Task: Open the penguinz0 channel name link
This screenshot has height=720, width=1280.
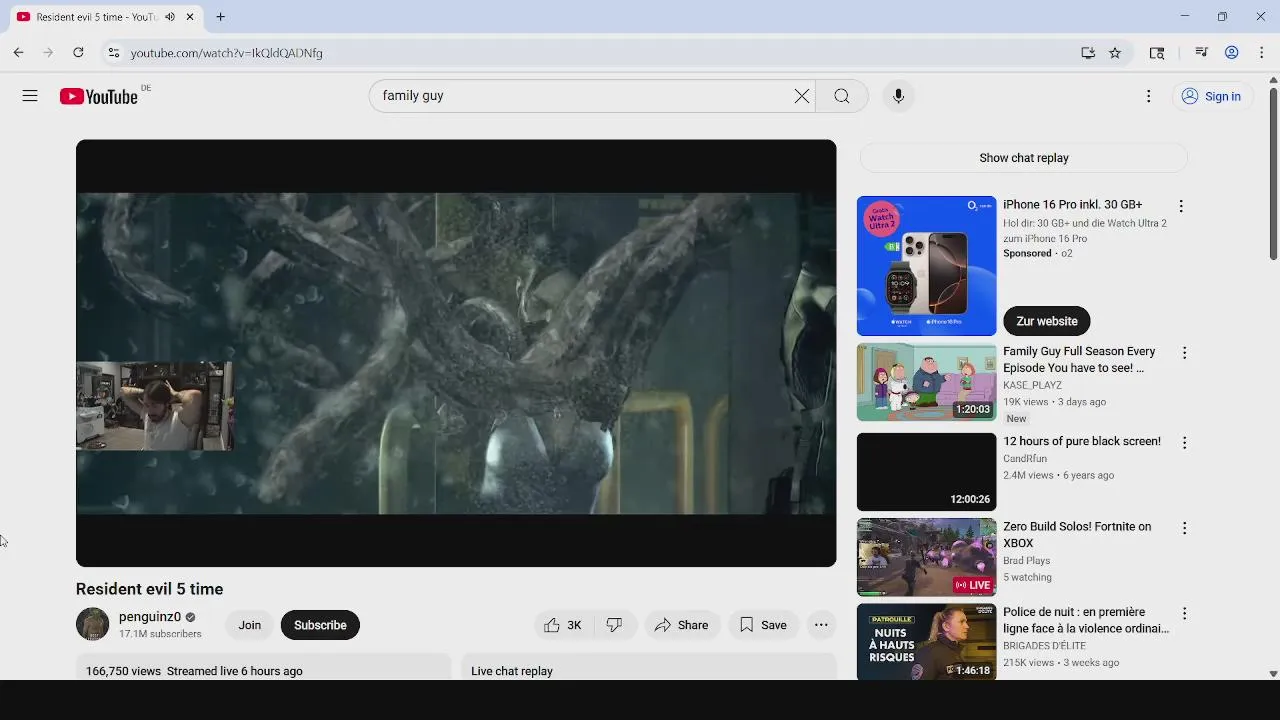Action: point(150,617)
